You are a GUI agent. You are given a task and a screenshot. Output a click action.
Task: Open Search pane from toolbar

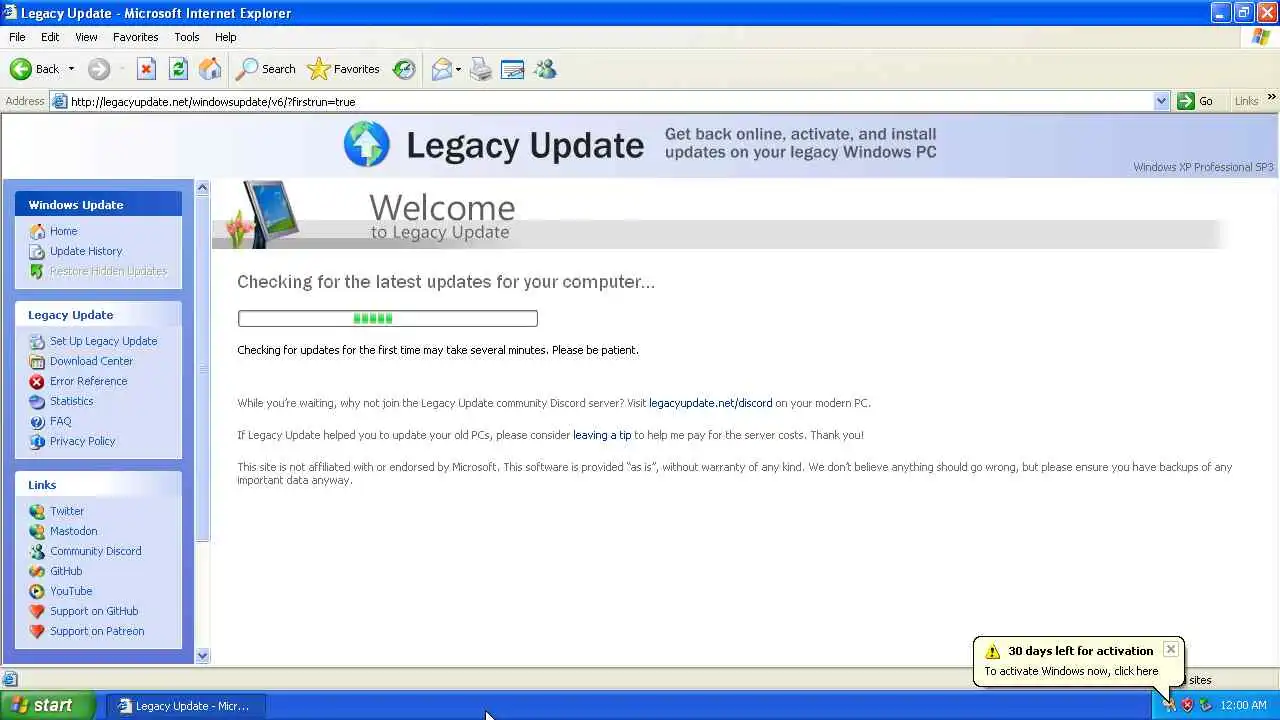pyautogui.click(x=266, y=69)
